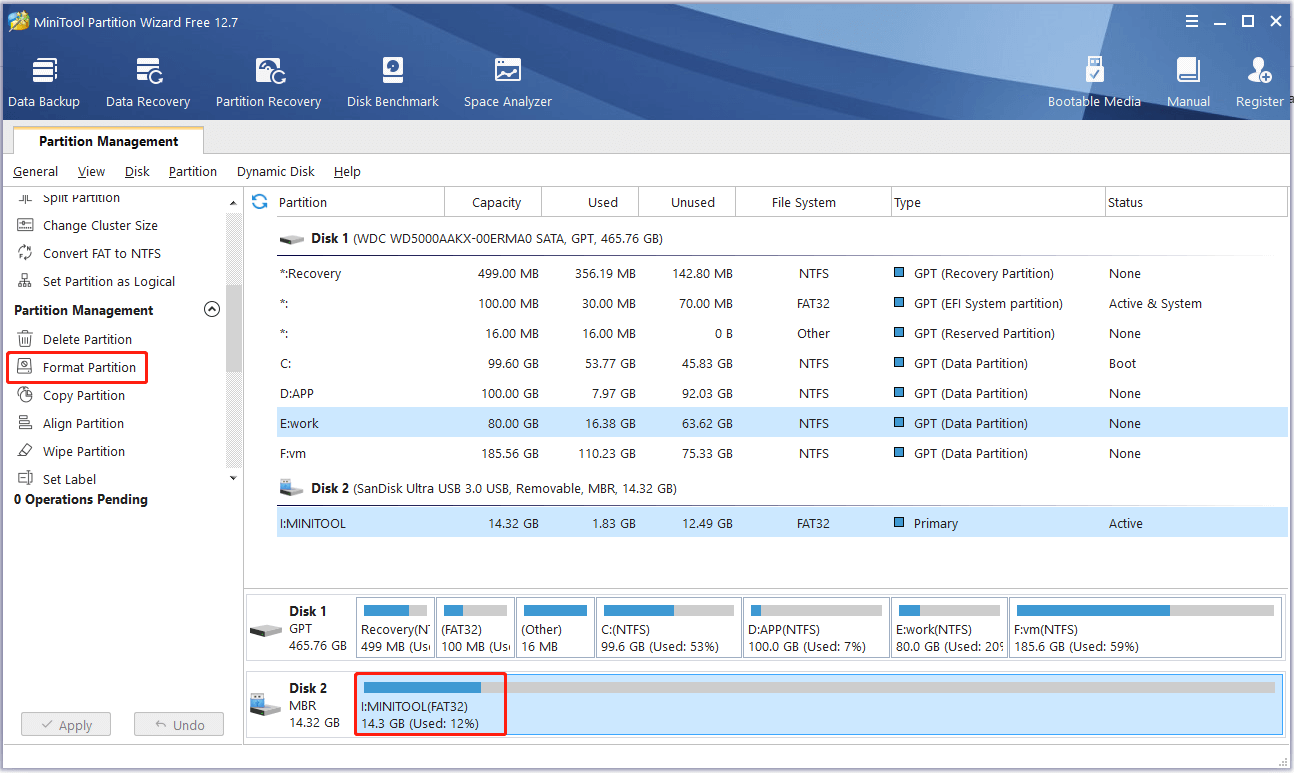Sort by the Status column header
Viewport: 1294px width, 773px height.
(x=1196, y=202)
